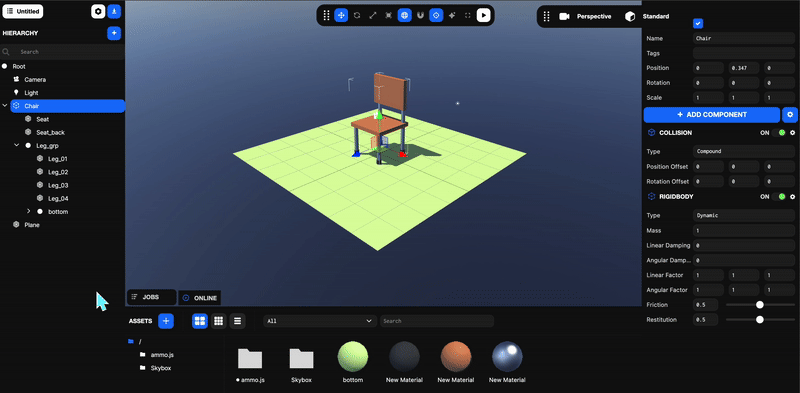The width and height of the screenshot is (800, 393).
Task: Select the Seat entity
Action: tap(42, 119)
